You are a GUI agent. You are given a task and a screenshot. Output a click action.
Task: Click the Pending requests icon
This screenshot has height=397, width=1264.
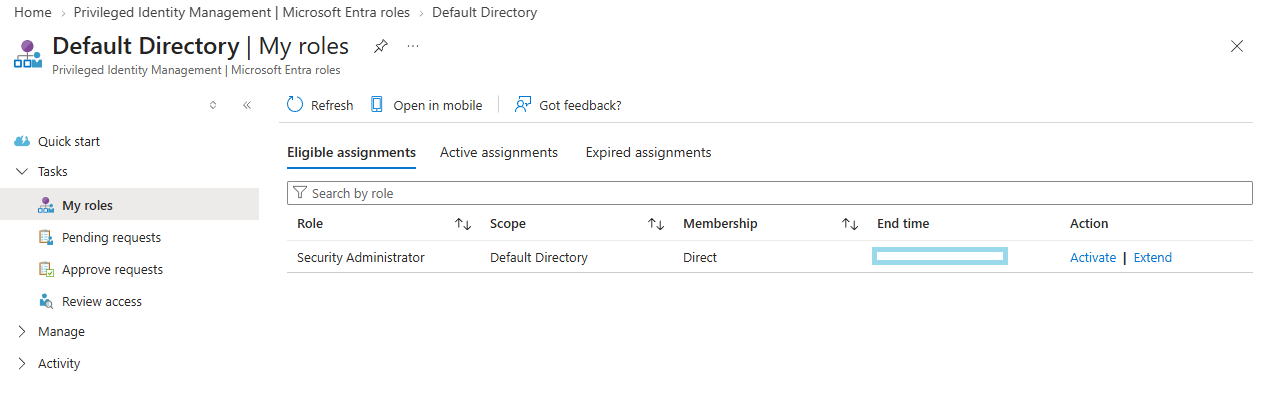(46, 237)
